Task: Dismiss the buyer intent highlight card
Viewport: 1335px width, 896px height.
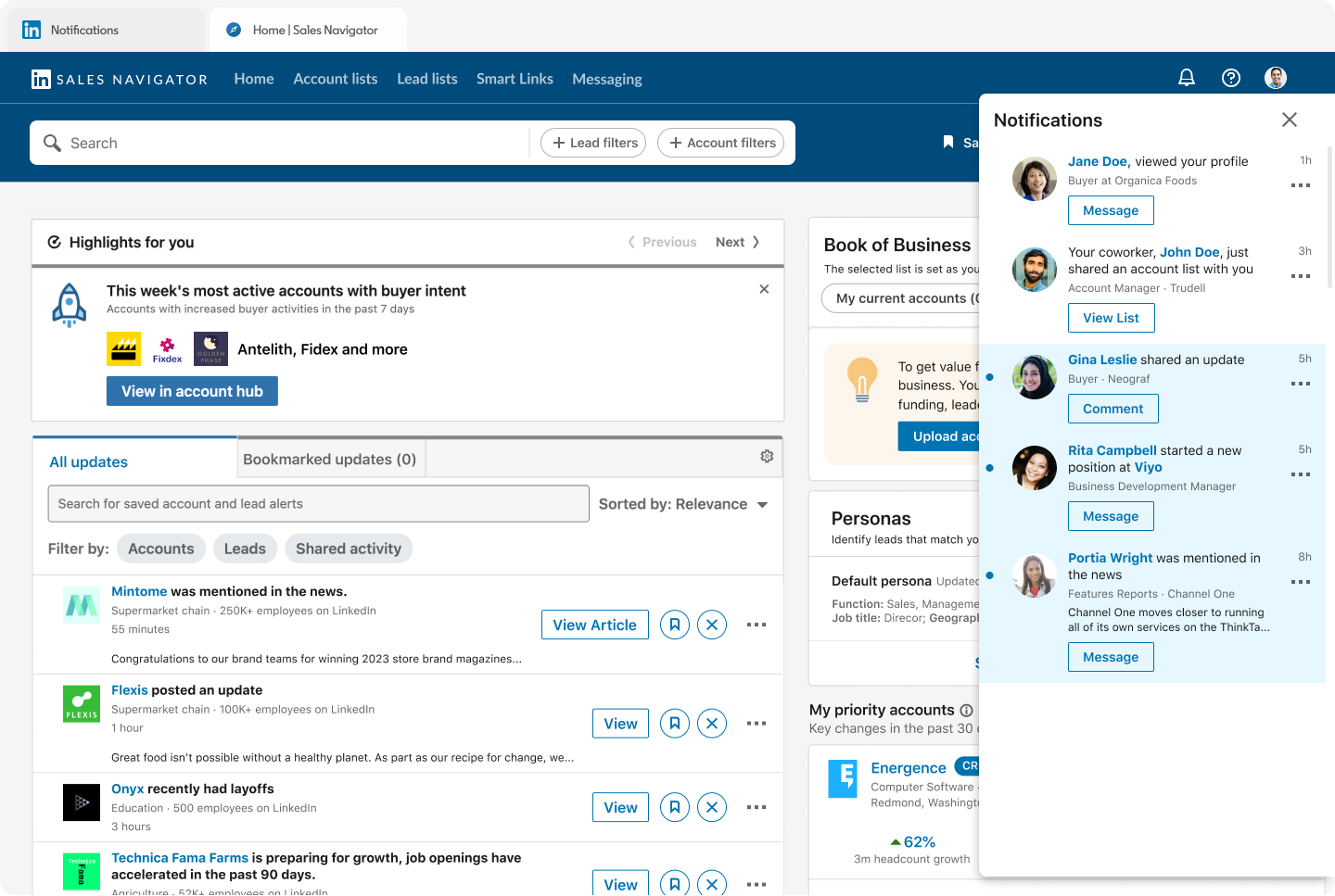Action: (x=764, y=289)
